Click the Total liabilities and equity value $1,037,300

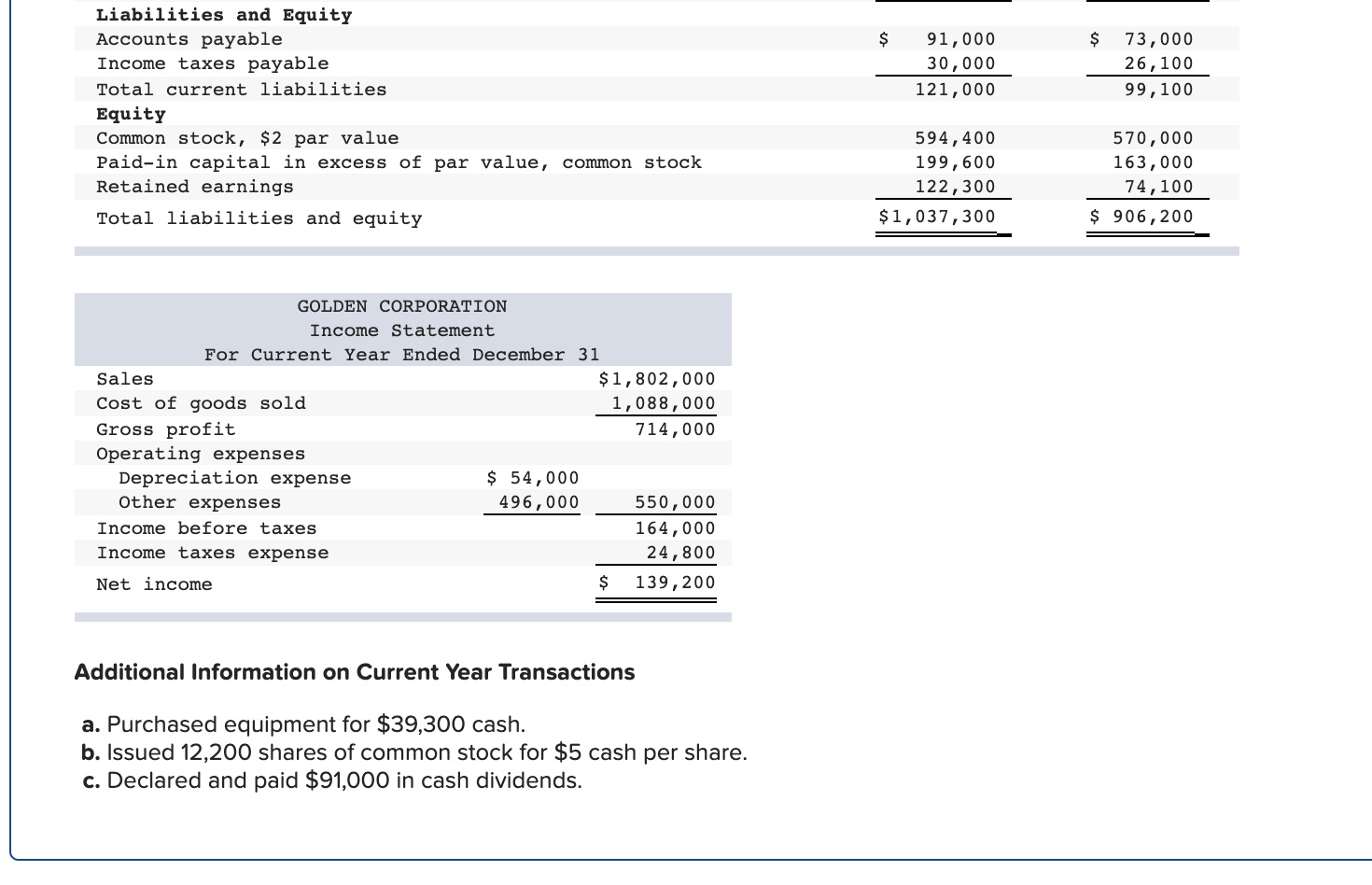click(x=942, y=216)
